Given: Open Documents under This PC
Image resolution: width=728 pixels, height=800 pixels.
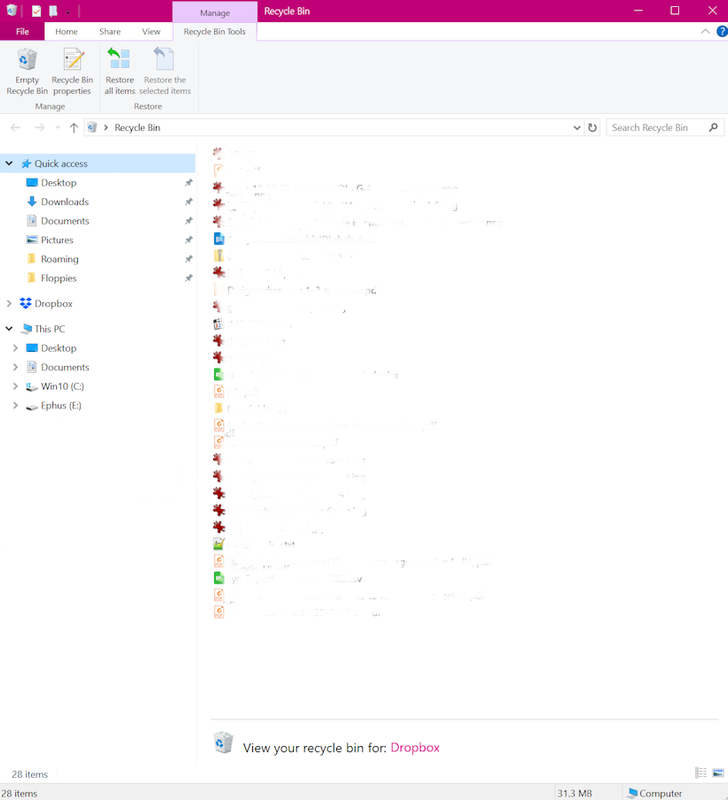Looking at the screenshot, I should (65, 367).
